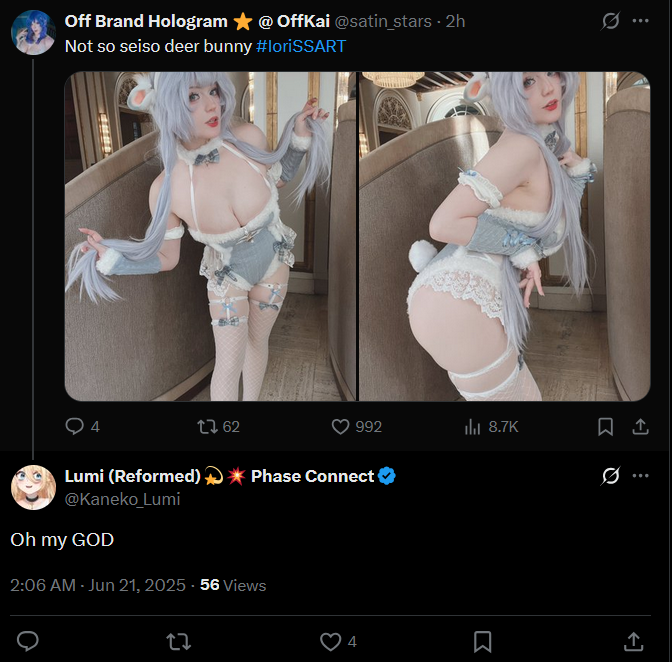
Task: Open the left cosplay photo
Action: (210, 236)
